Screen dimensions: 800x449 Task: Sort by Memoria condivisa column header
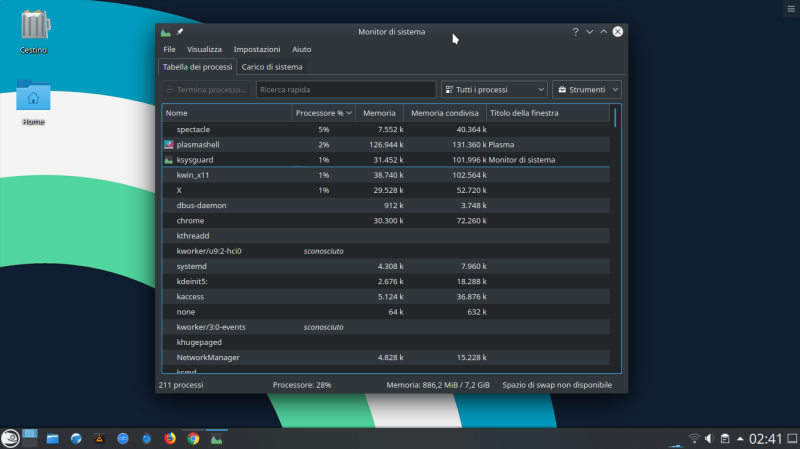click(x=445, y=113)
